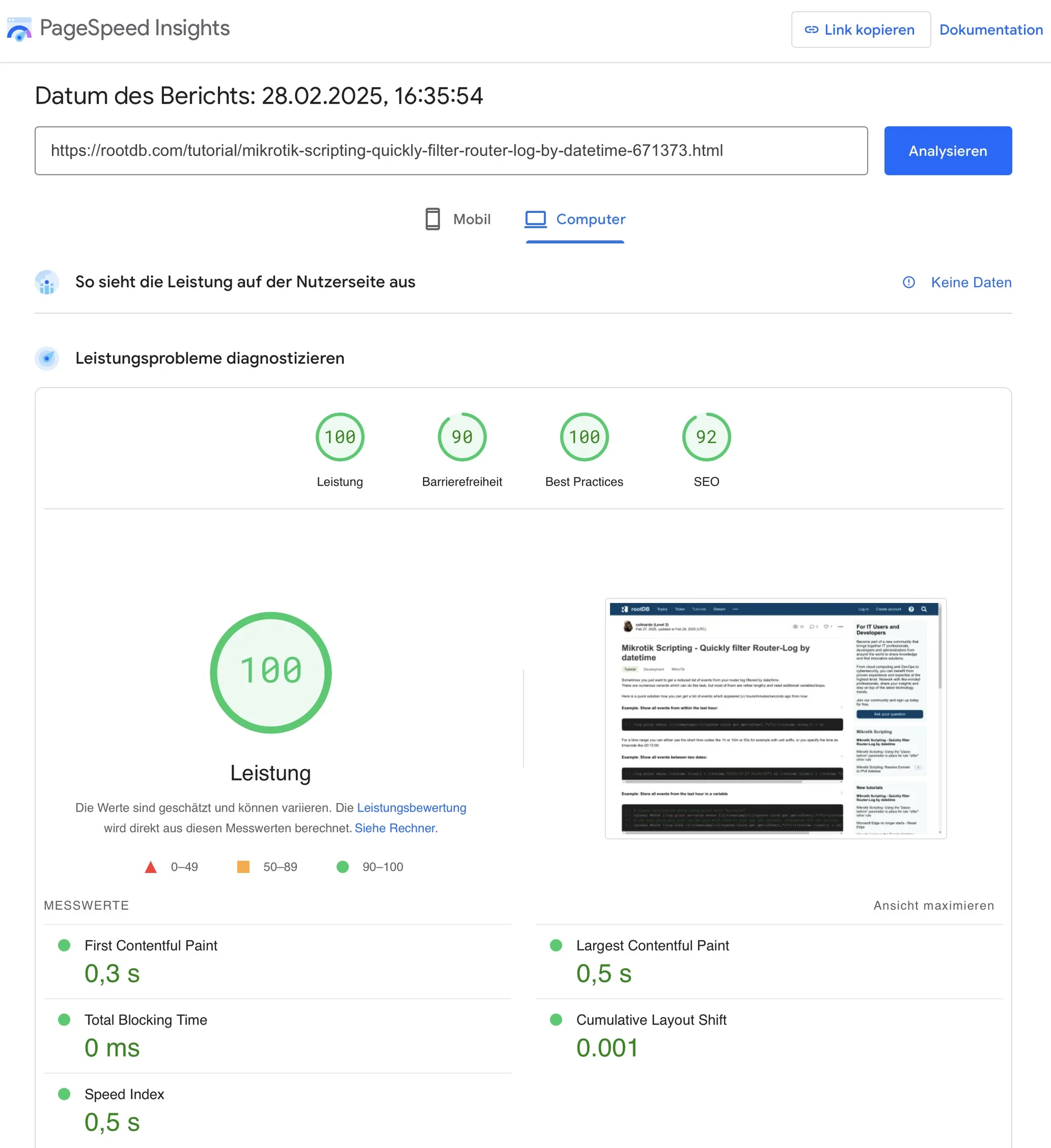Click the So sieht die Leistung heading
1051x1148 pixels.
[x=245, y=282]
